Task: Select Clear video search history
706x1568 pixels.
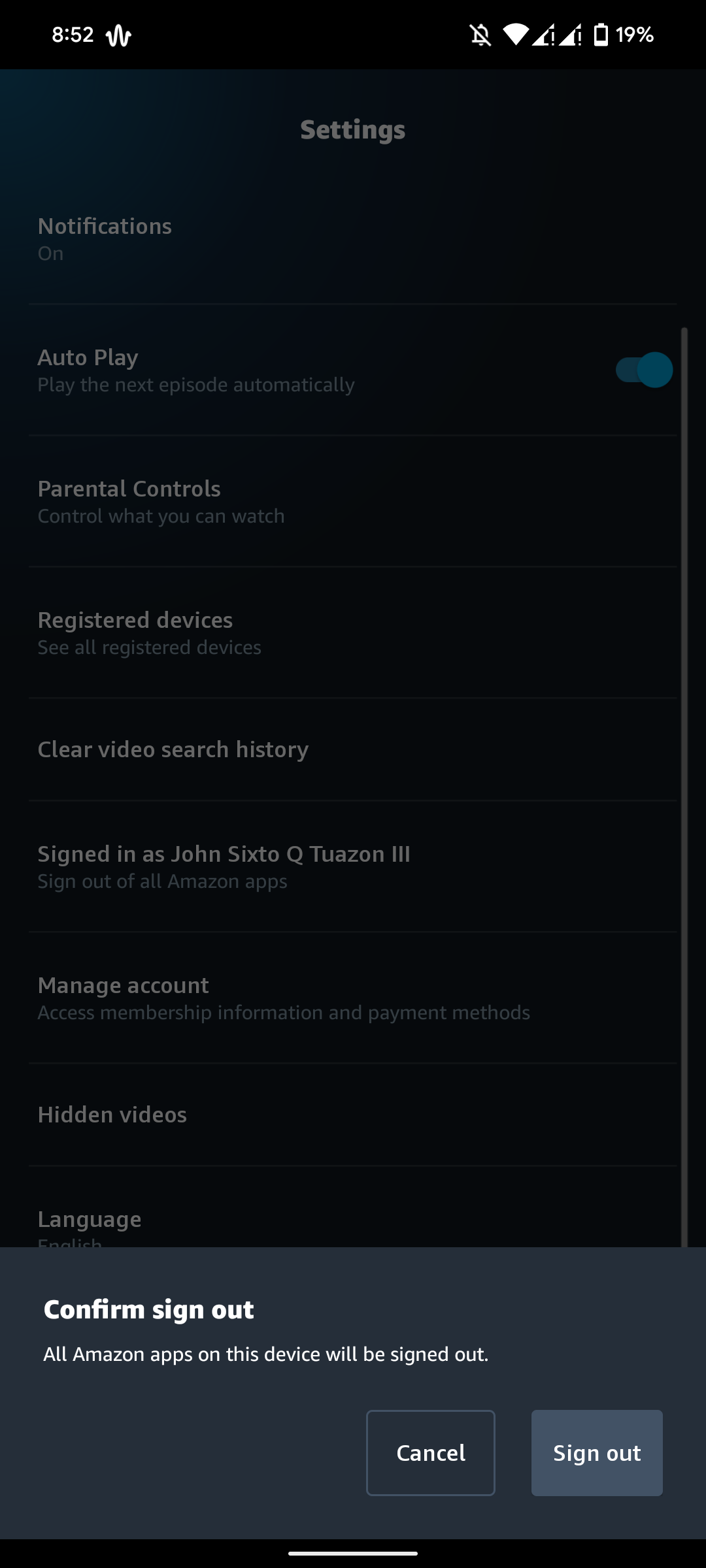Action: [x=173, y=749]
